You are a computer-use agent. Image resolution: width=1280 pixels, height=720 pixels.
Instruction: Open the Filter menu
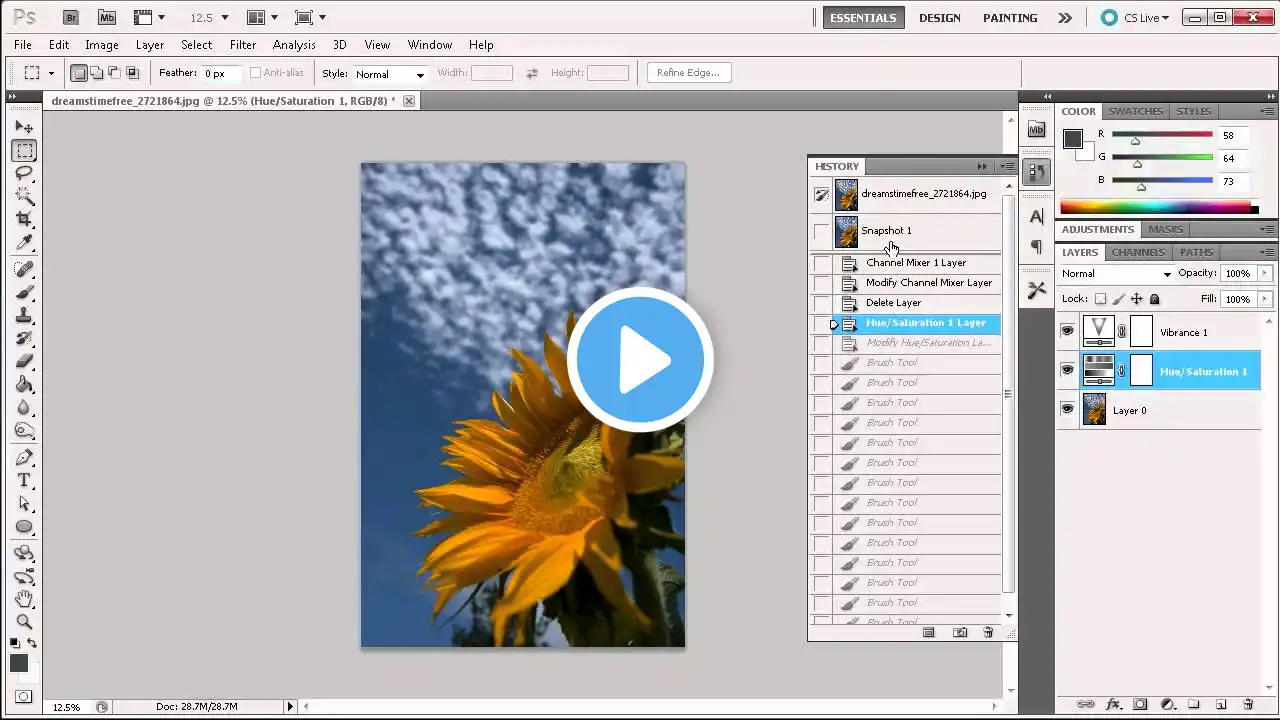coord(243,45)
